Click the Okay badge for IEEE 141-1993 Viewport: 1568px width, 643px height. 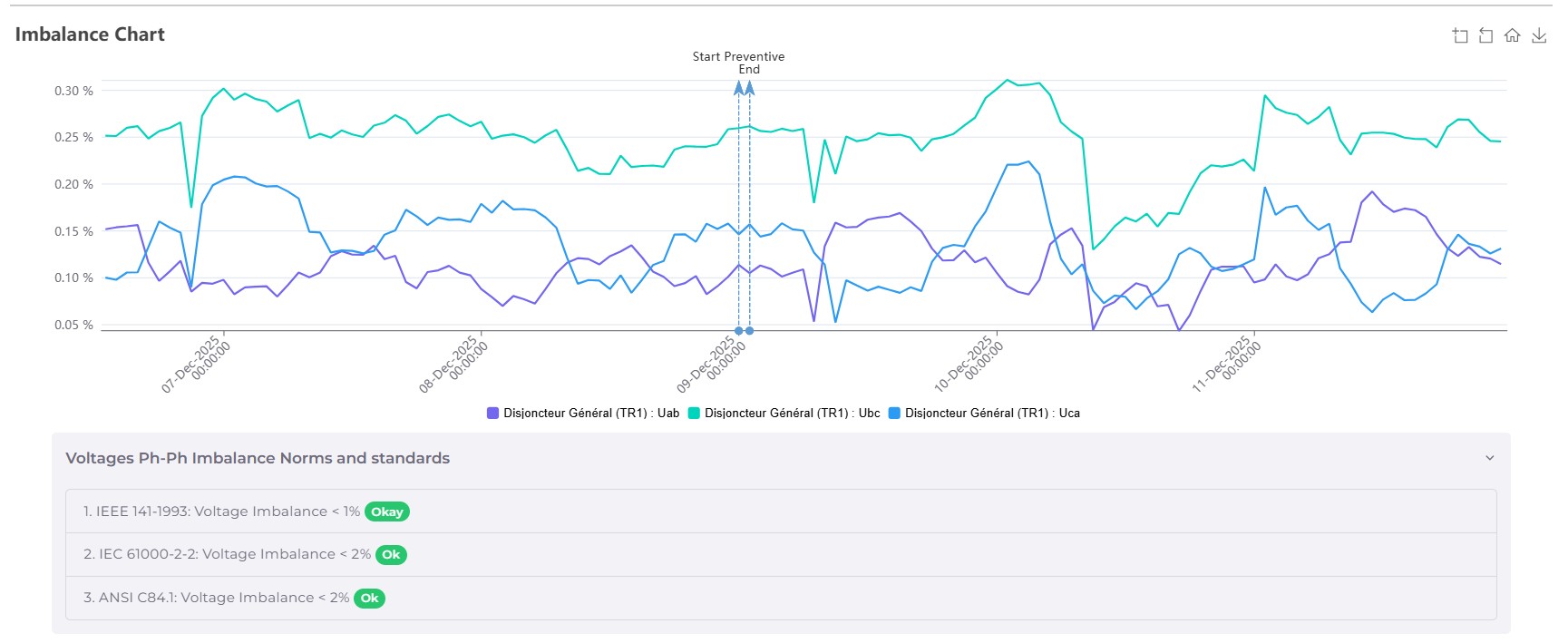(387, 511)
